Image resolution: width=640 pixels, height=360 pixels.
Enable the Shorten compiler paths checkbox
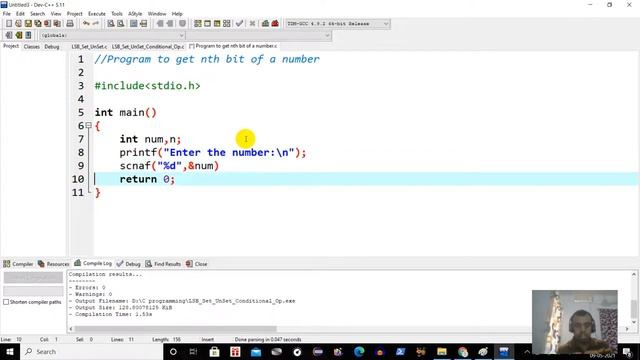[6, 302]
